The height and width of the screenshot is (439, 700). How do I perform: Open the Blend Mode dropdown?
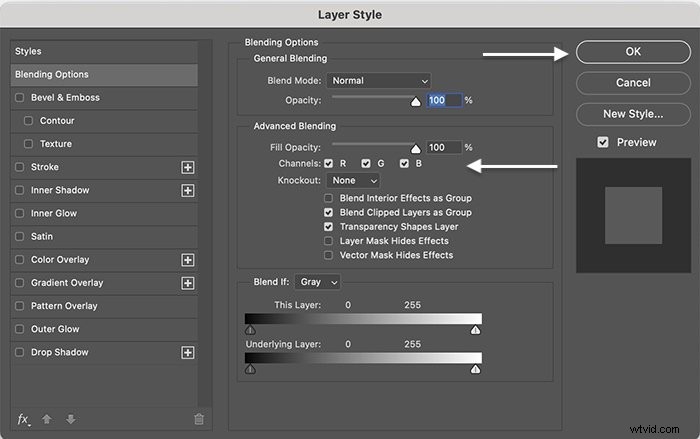[379, 81]
